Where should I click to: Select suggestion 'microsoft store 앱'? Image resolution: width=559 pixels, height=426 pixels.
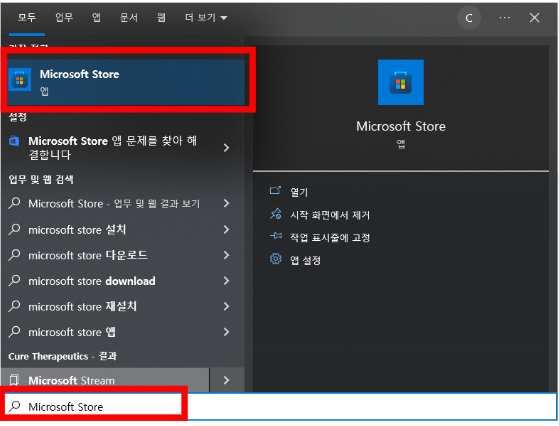tap(72, 332)
